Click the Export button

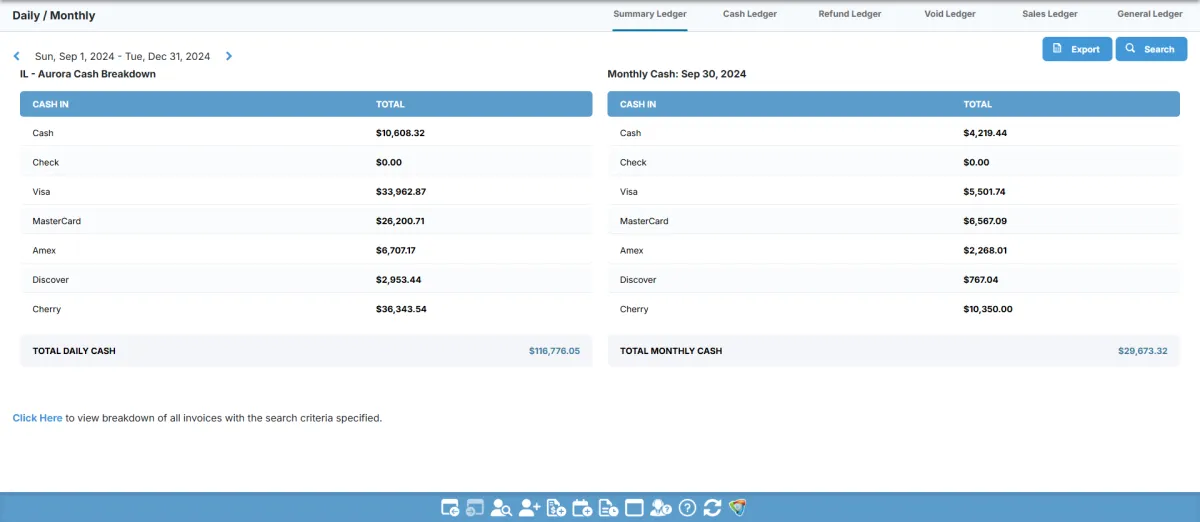pos(1077,49)
